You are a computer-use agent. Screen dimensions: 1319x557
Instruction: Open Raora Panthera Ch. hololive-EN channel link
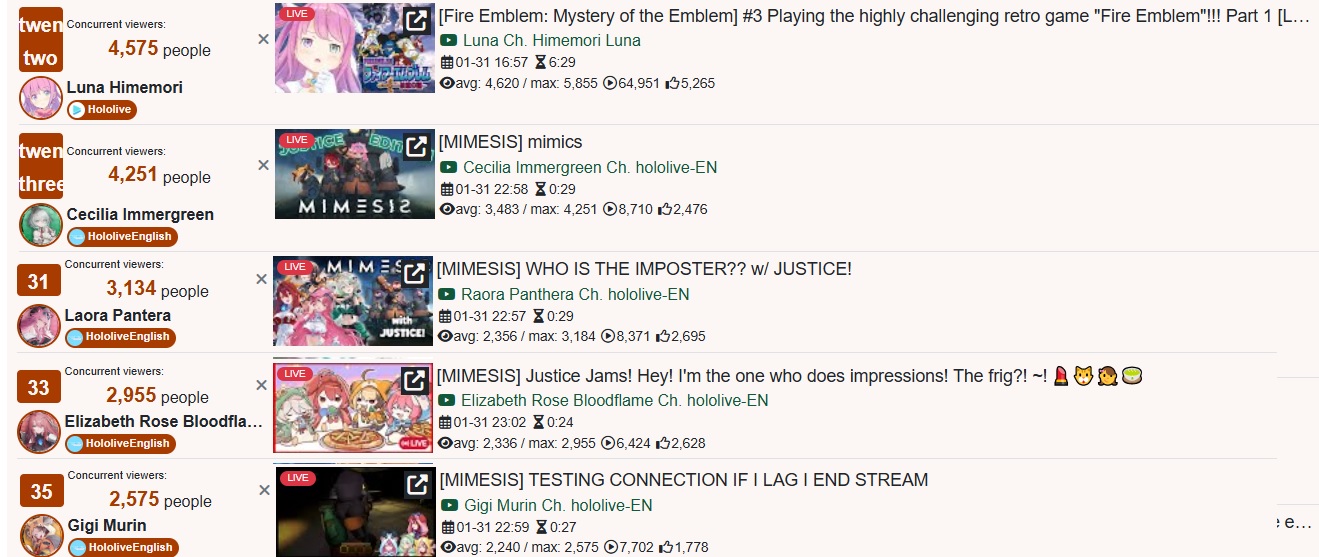click(575, 295)
